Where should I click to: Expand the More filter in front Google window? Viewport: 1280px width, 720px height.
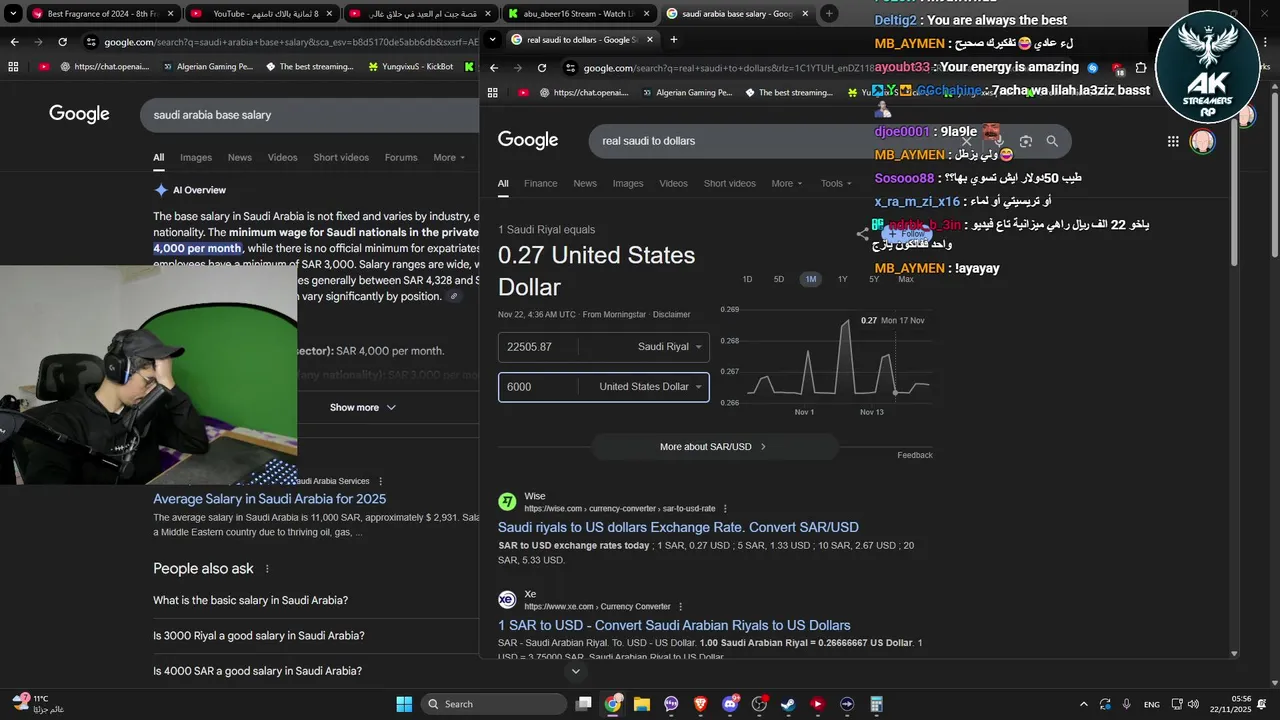(x=787, y=184)
